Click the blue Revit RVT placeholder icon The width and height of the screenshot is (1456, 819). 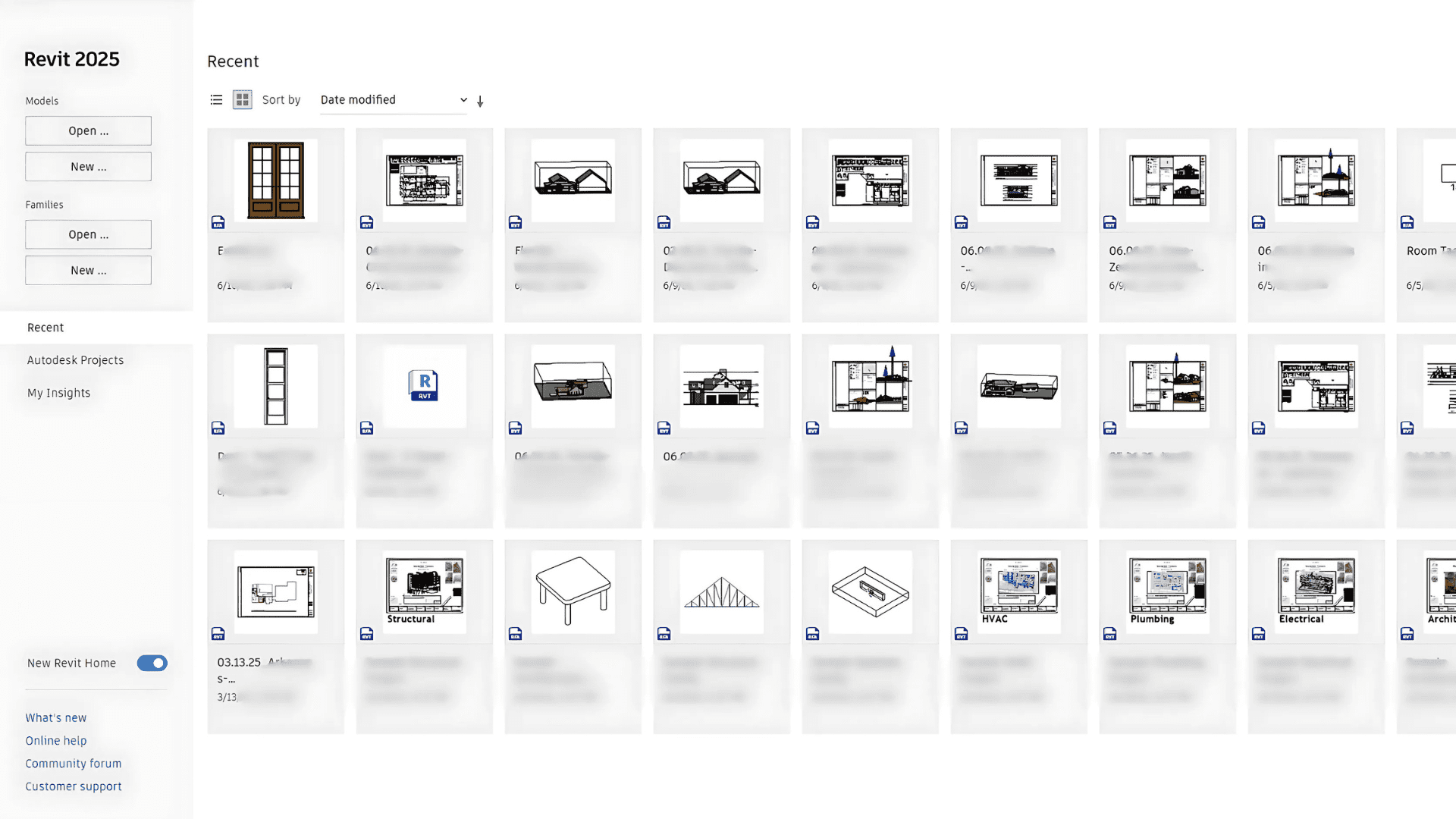coord(424,385)
